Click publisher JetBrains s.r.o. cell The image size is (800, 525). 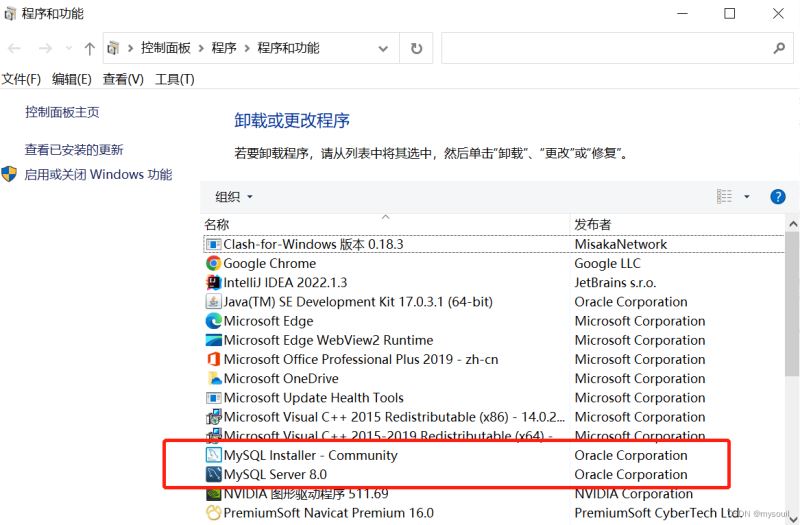pos(615,283)
